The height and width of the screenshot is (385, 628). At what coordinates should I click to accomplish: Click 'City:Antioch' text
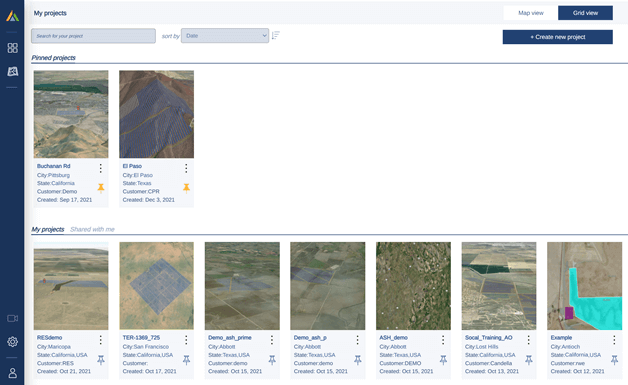(x=566, y=347)
